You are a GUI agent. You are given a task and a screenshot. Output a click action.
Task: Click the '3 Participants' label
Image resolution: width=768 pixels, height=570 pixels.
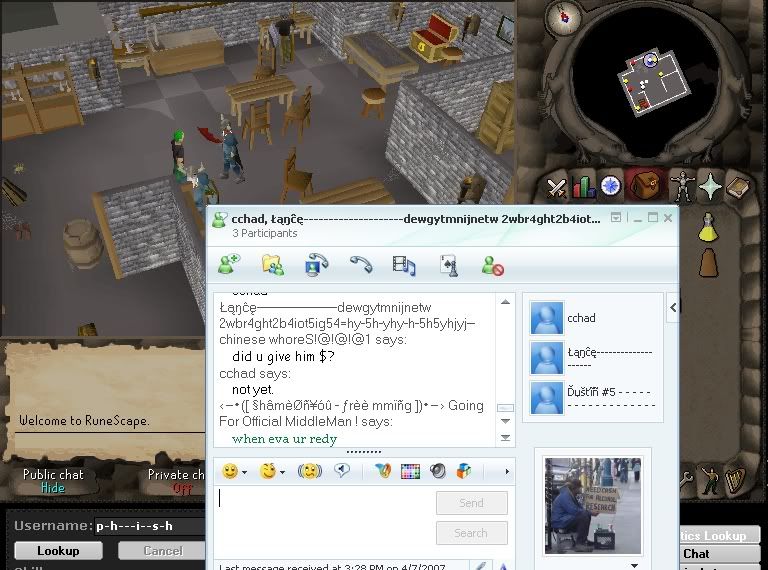coord(265,233)
